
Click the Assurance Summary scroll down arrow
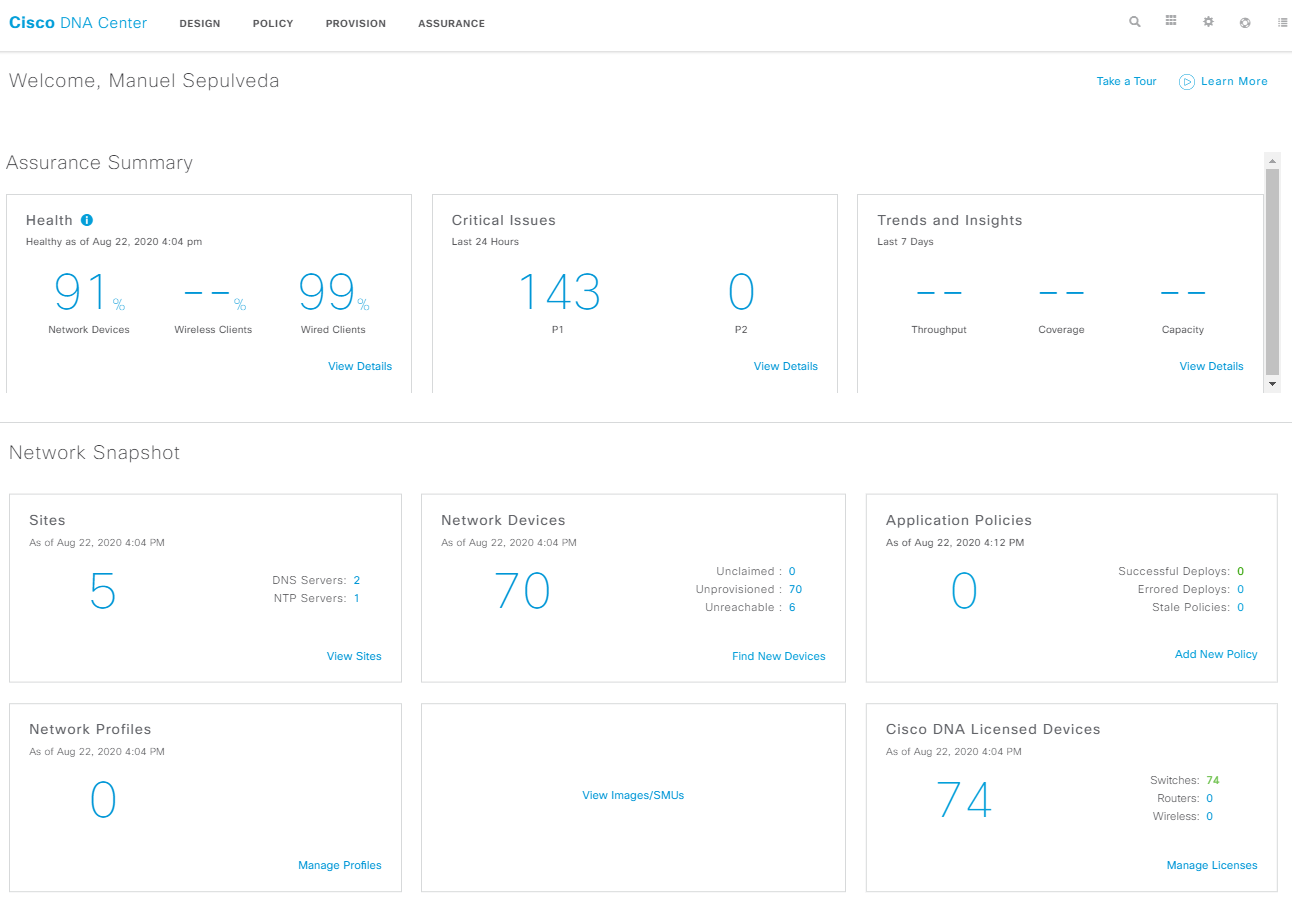pyautogui.click(x=1273, y=384)
